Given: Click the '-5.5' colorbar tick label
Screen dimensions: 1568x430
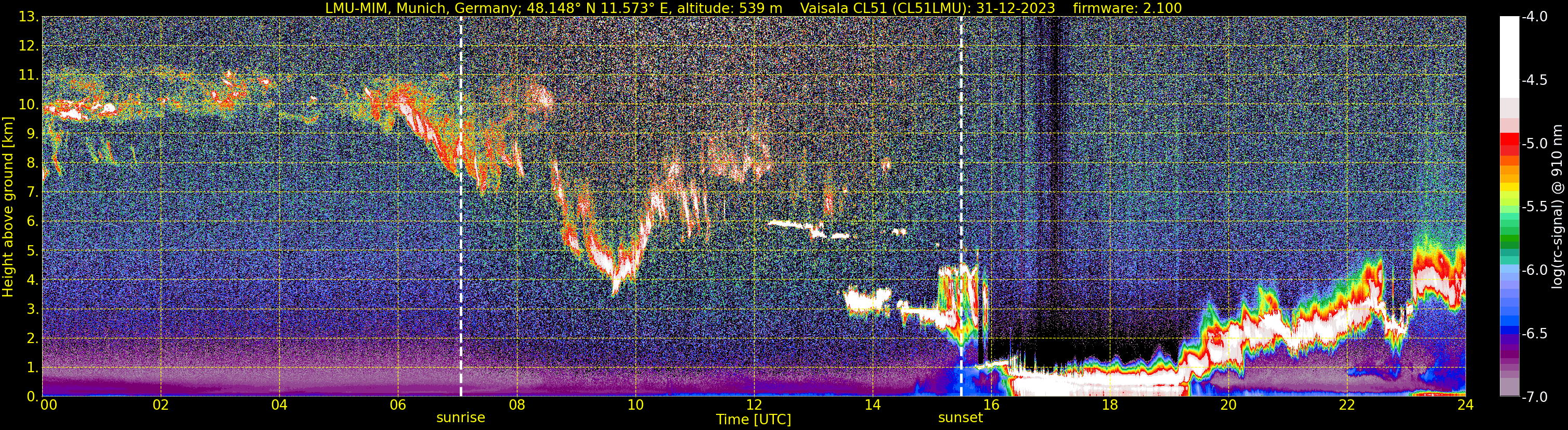Looking at the screenshot, I should [x=1534, y=207].
